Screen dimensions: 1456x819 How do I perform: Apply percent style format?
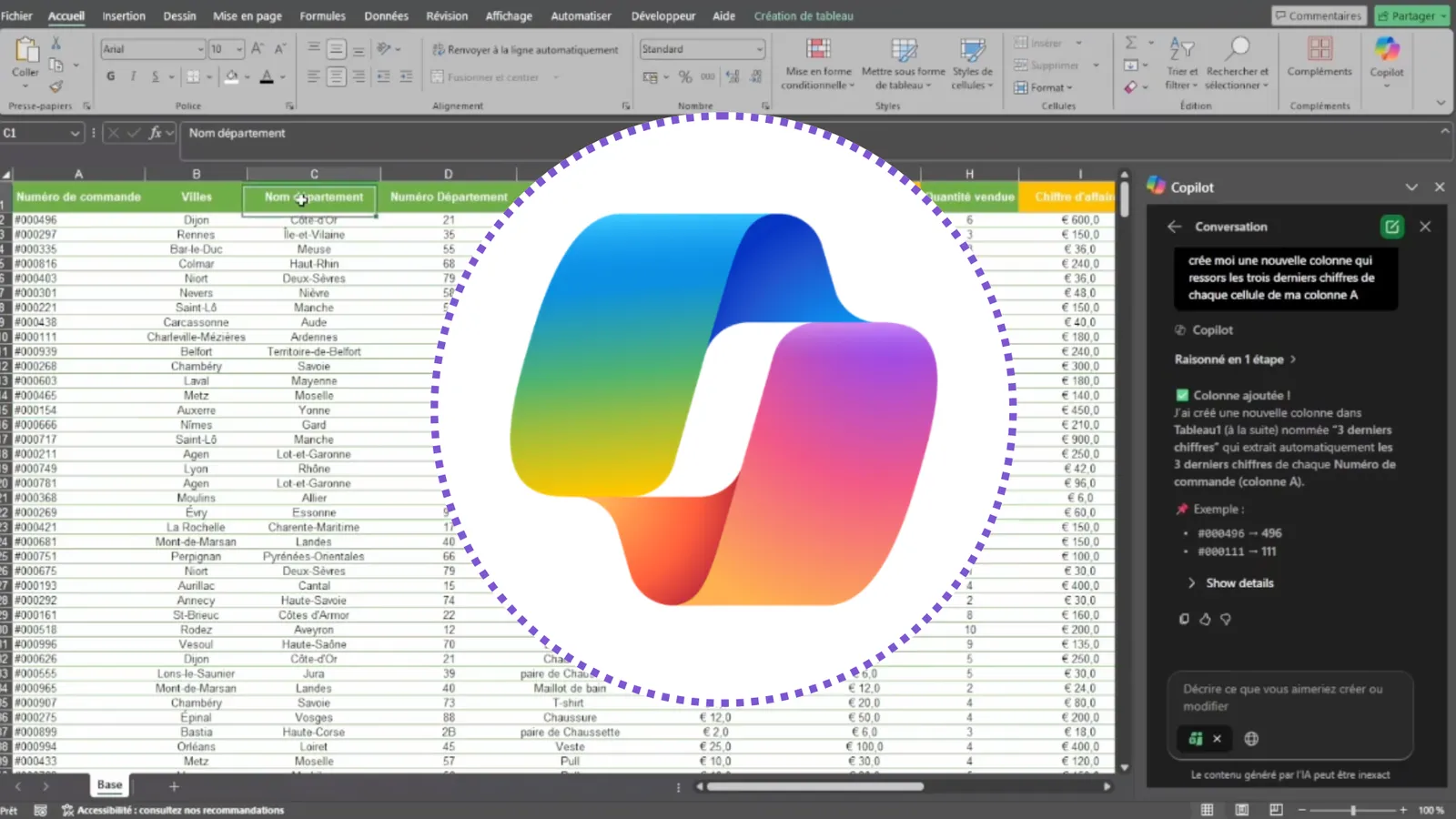(x=685, y=77)
